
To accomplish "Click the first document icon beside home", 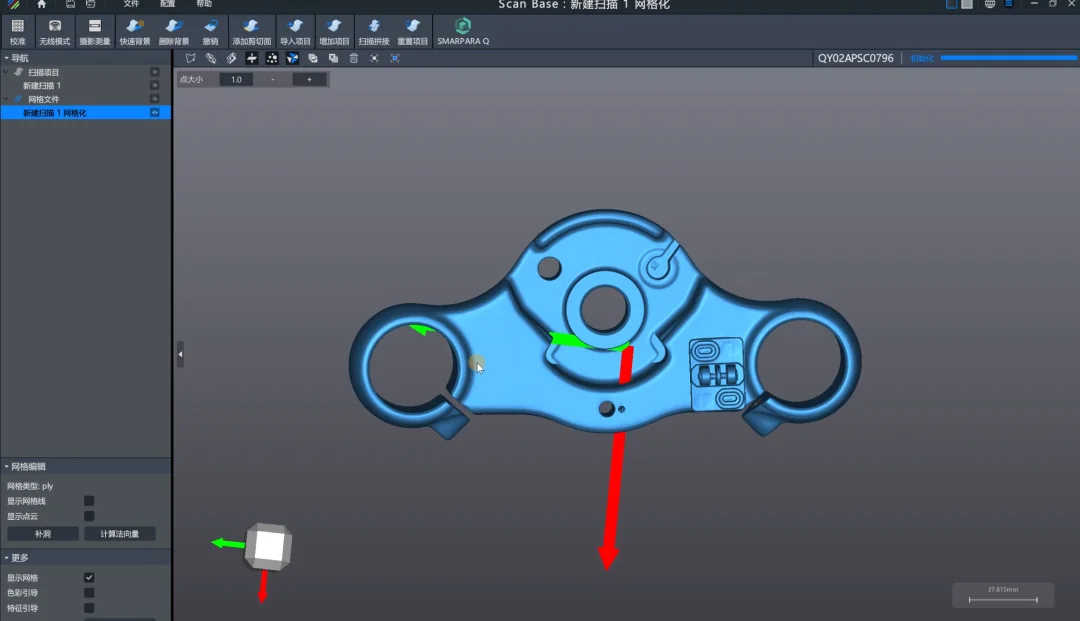I will point(70,4).
